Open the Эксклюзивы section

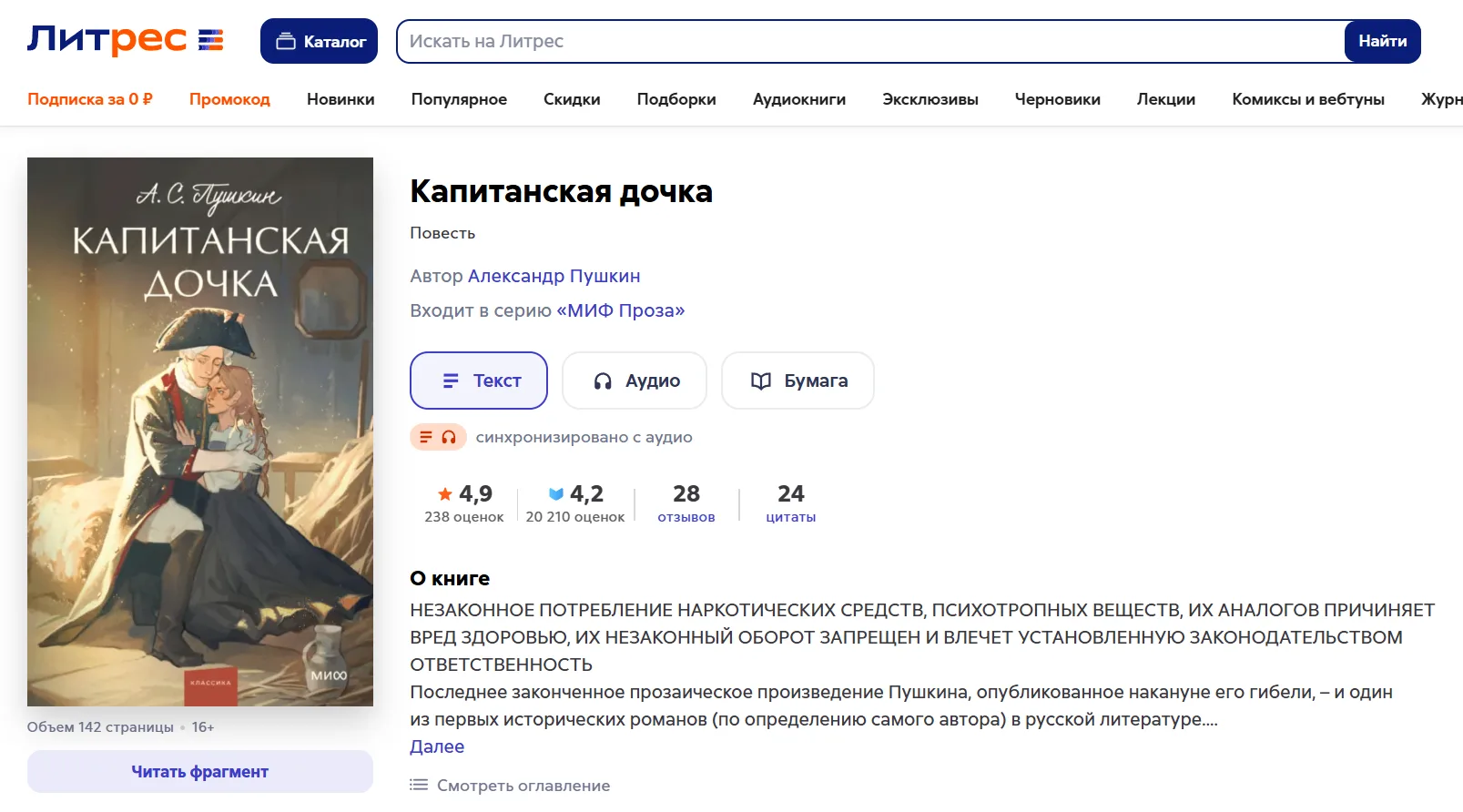(x=930, y=99)
